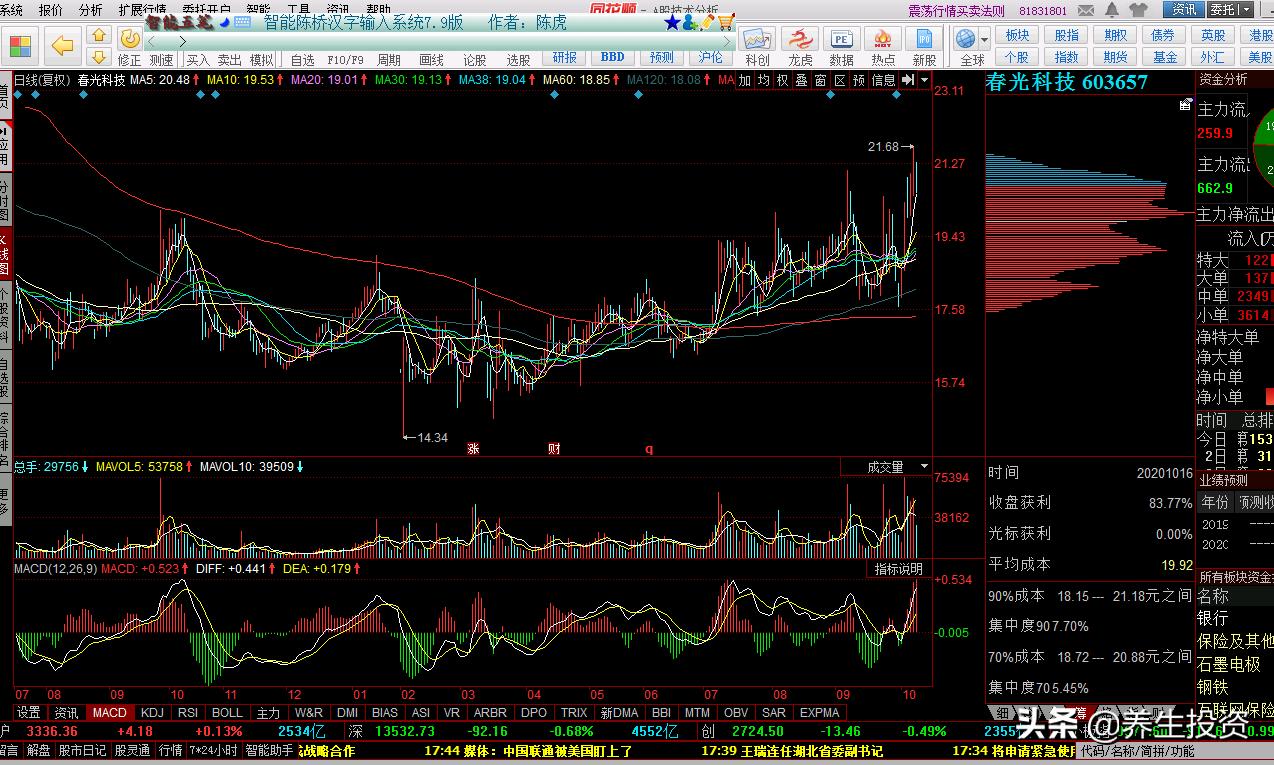This screenshot has height=765, width=1274.
Task: Click the 热点 hot topics flame icon
Action: pos(883,40)
